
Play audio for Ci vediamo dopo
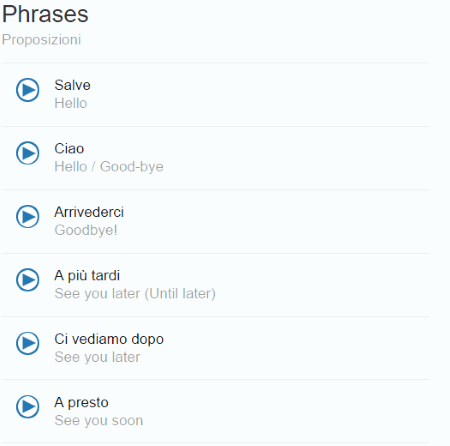point(28,343)
